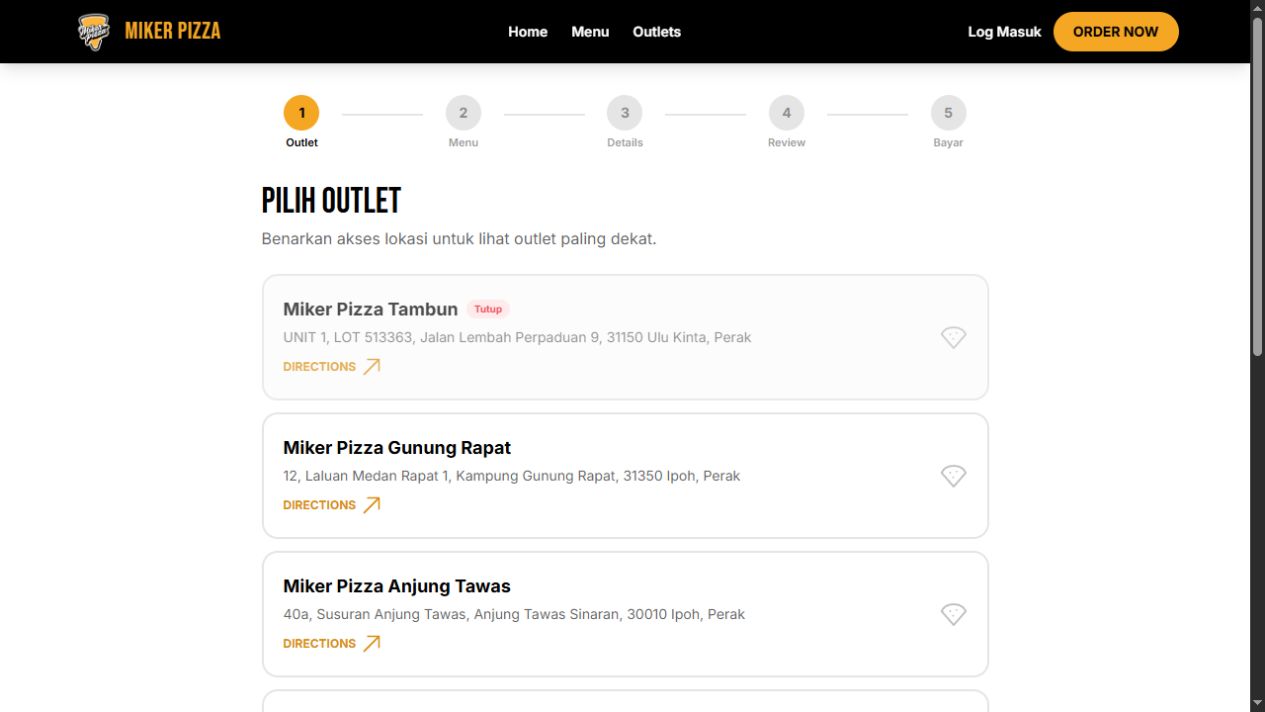Screen dimensions: 1265x712
Task: Select step 1 Outlet circle
Action: click(x=302, y=113)
